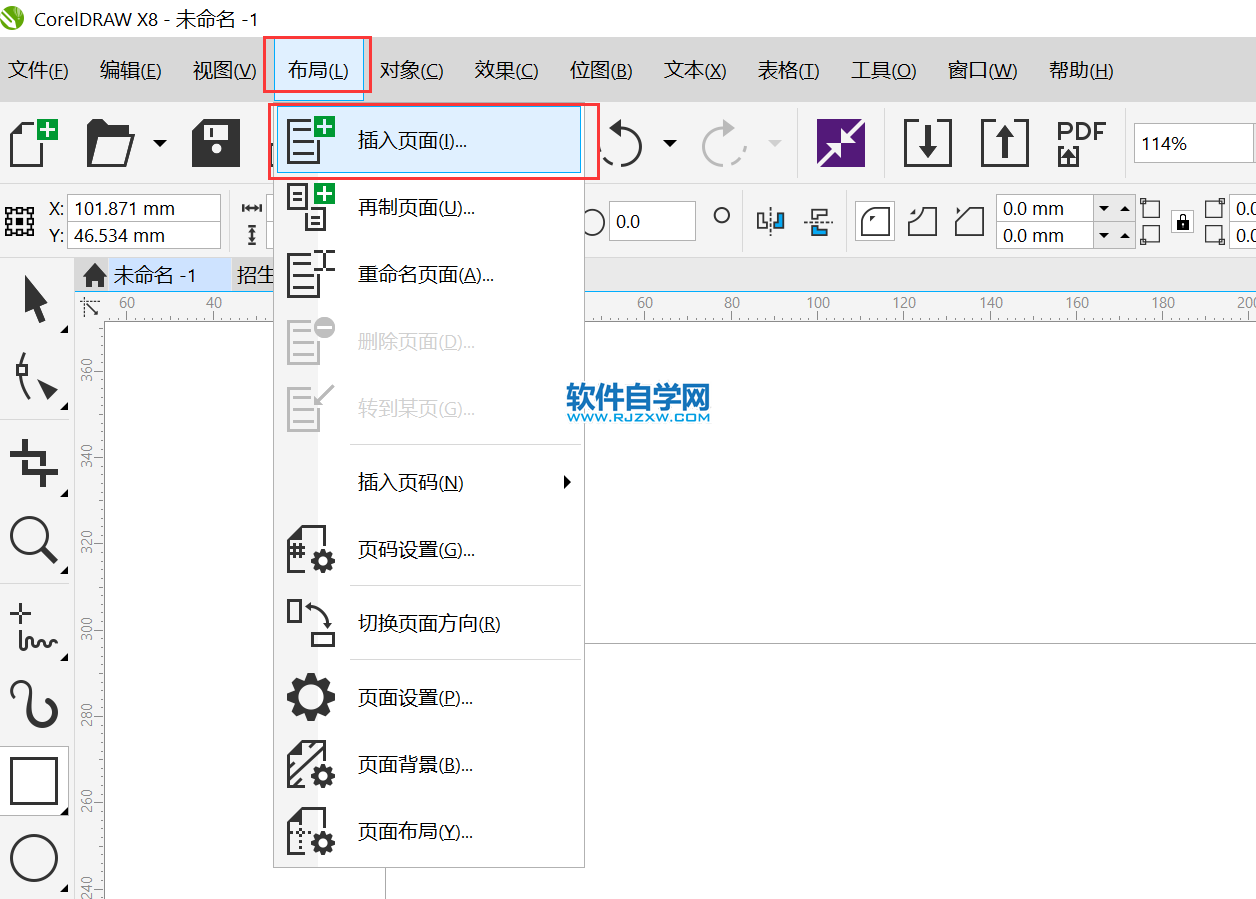This screenshot has width=1256, height=899.
Task: Click the X position field 101.871 mm
Action: (144, 208)
